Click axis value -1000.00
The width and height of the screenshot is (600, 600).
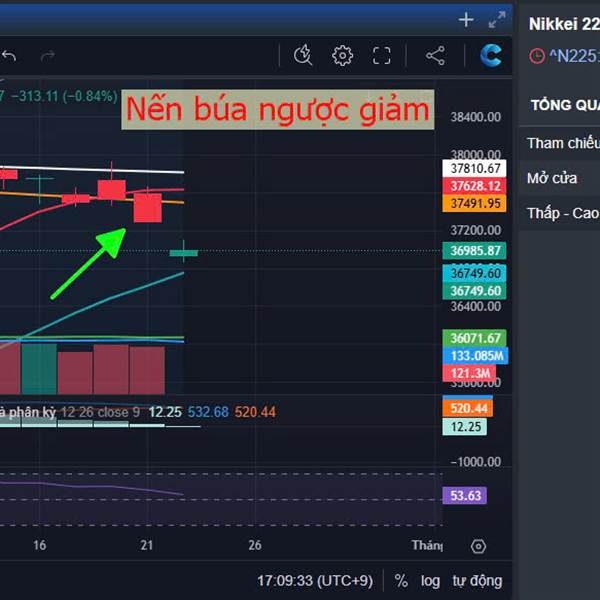(476, 462)
